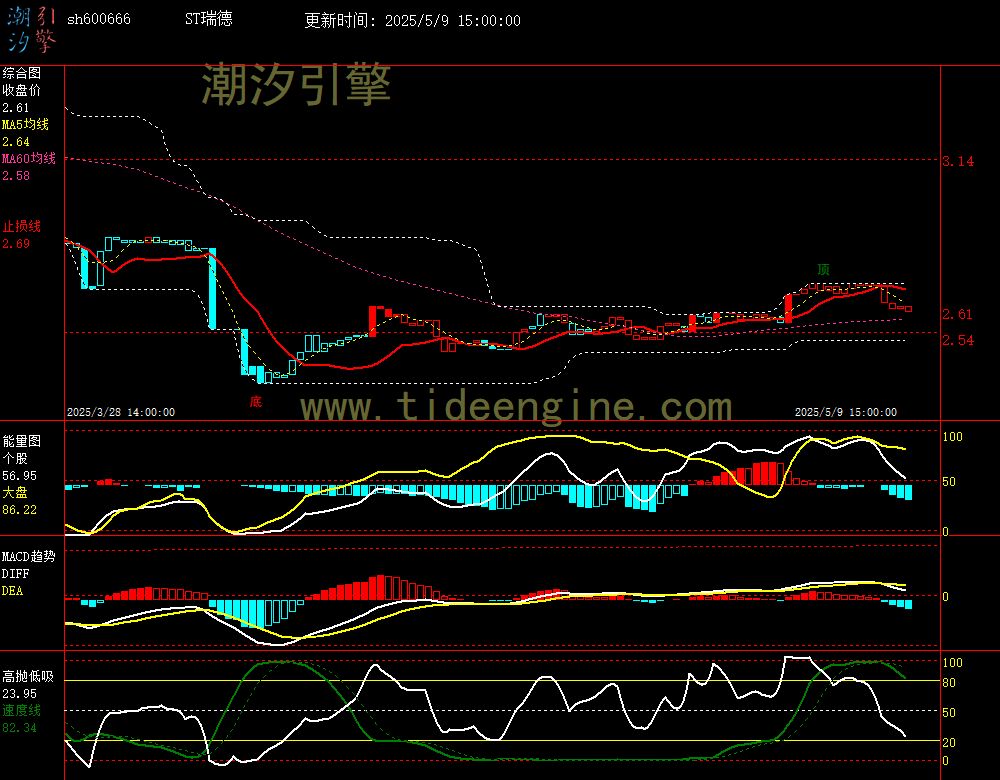This screenshot has width=1000, height=780.
Task: Click the 速度线 value 82.34
Action: pyautogui.click(x=19, y=728)
